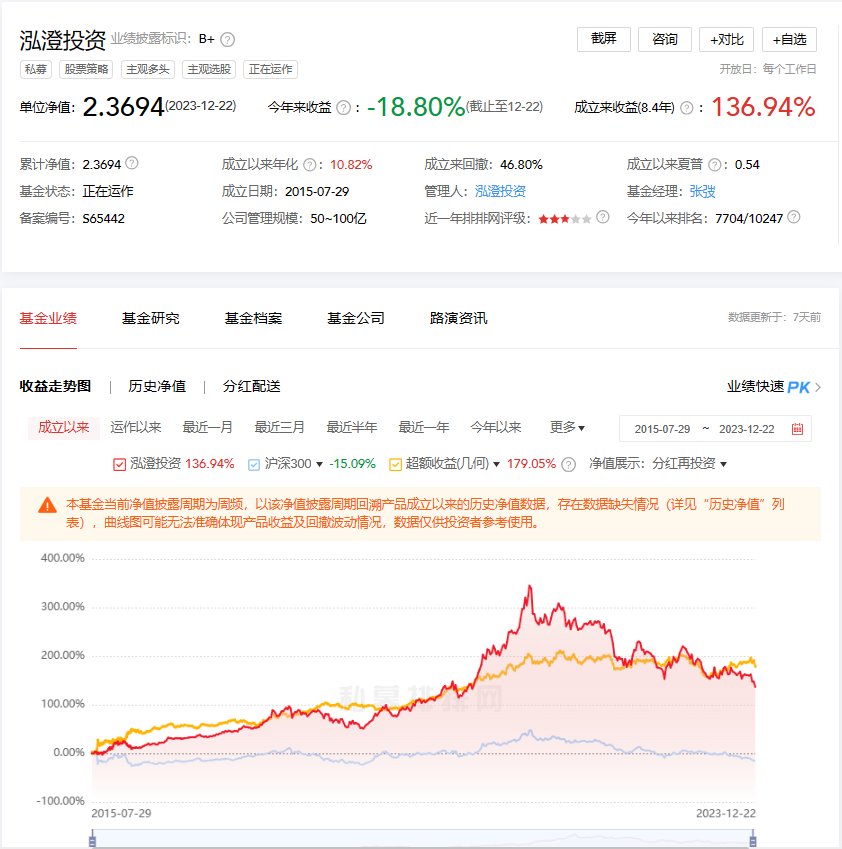Click the warning triangle icon in notice

click(x=47, y=505)
